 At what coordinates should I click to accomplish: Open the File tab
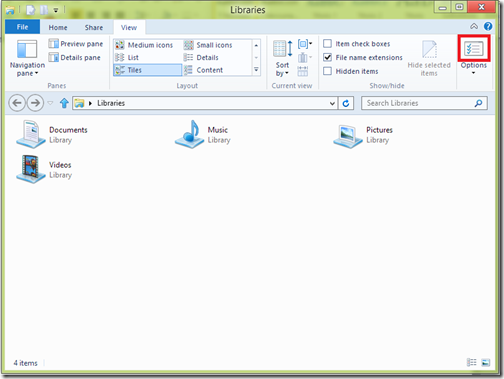coord(22,27)
